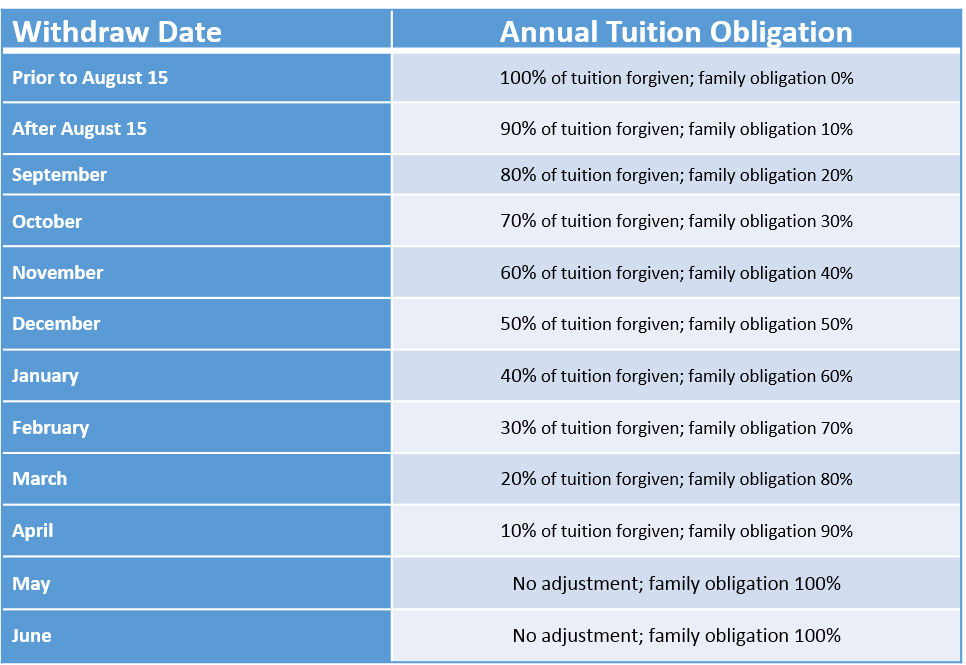The height and width of the screenshot is (665, 966).
Task: Click the No adjustment cell for June
Action: pos(676,636)
